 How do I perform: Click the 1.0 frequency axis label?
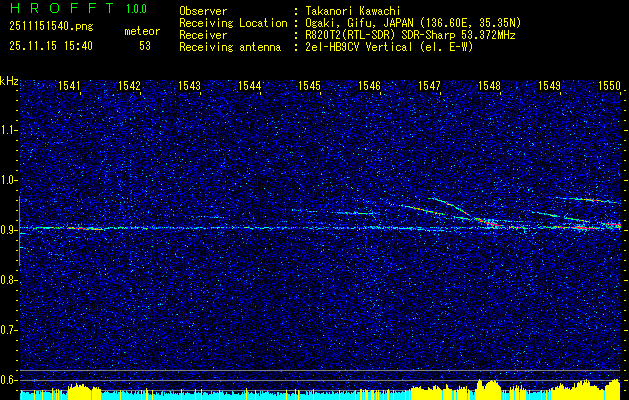tap(7, 180)
